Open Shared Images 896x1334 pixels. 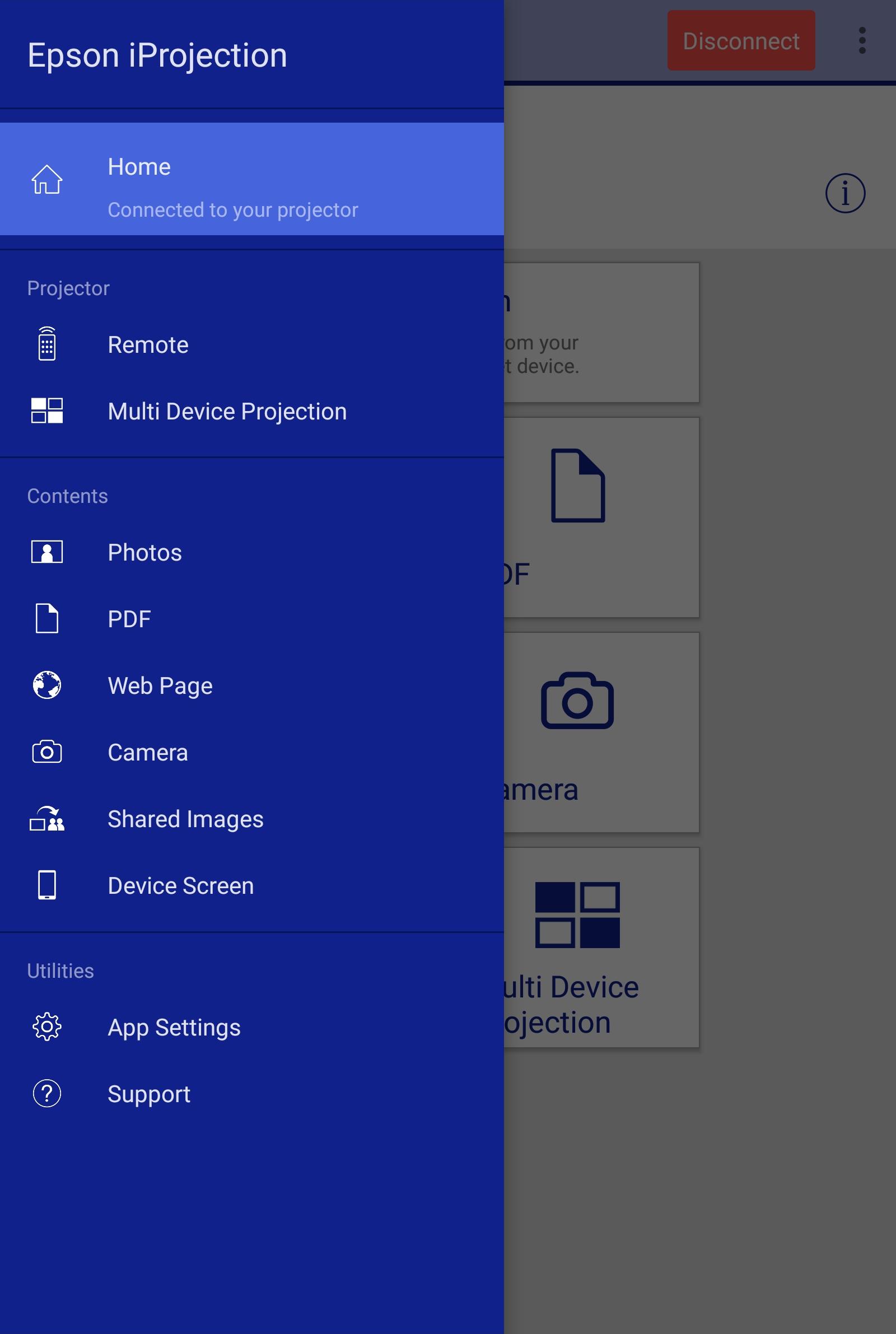tap(252, 819)
